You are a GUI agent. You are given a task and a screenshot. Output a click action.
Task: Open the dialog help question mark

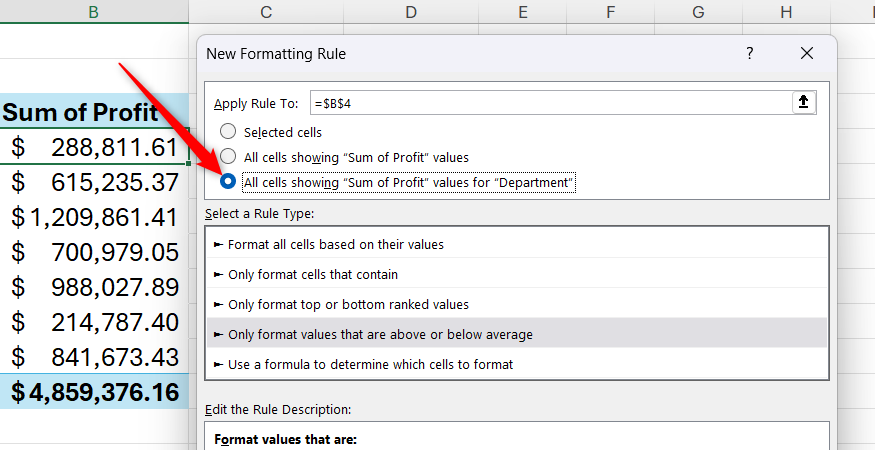coord(749,54)
